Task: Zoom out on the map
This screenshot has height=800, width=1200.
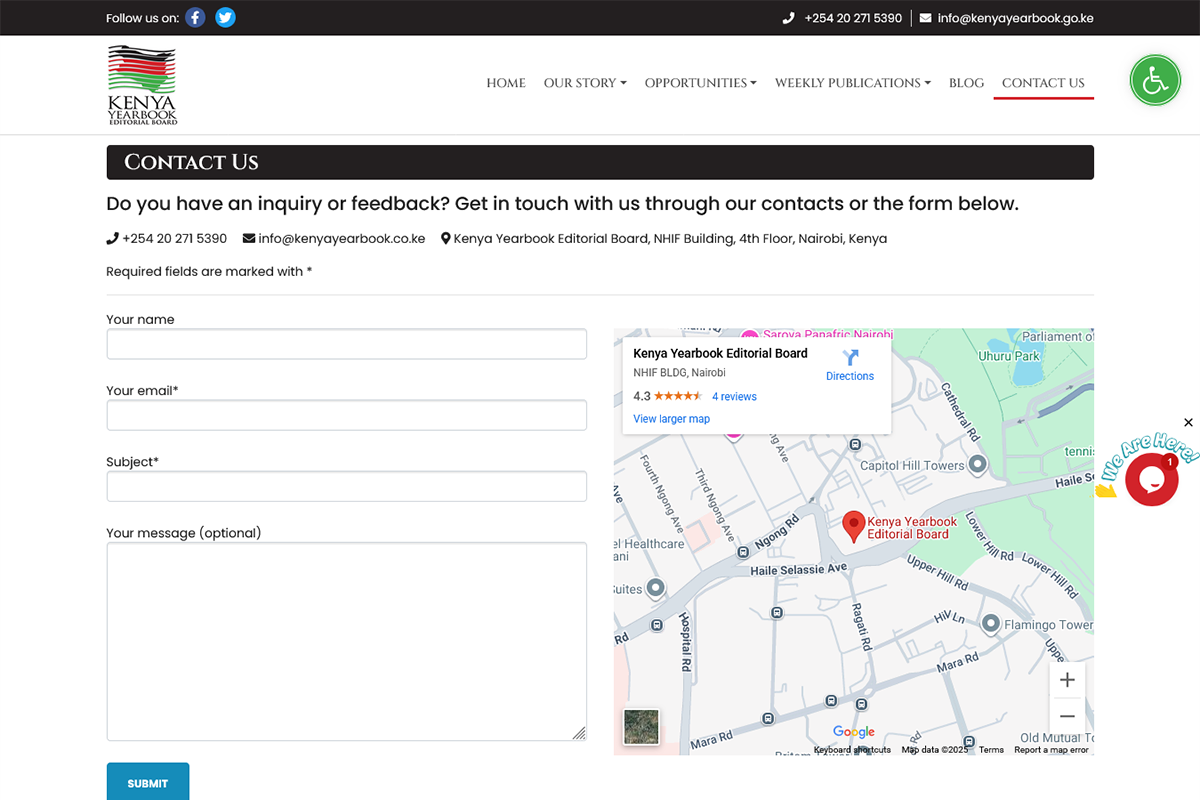Action: click(1067, 716)
